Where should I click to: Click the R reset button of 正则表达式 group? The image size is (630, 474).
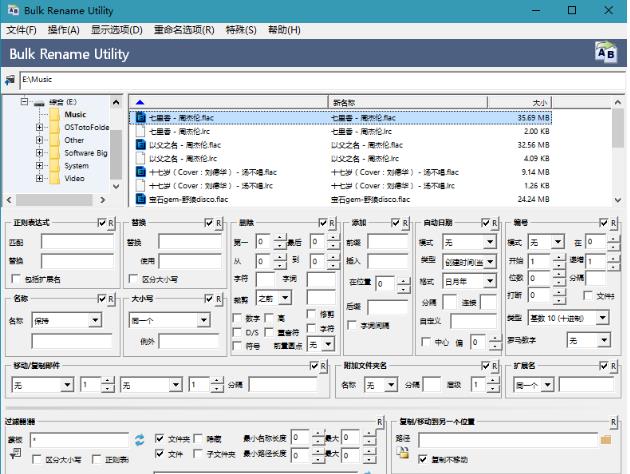(111, 223)
